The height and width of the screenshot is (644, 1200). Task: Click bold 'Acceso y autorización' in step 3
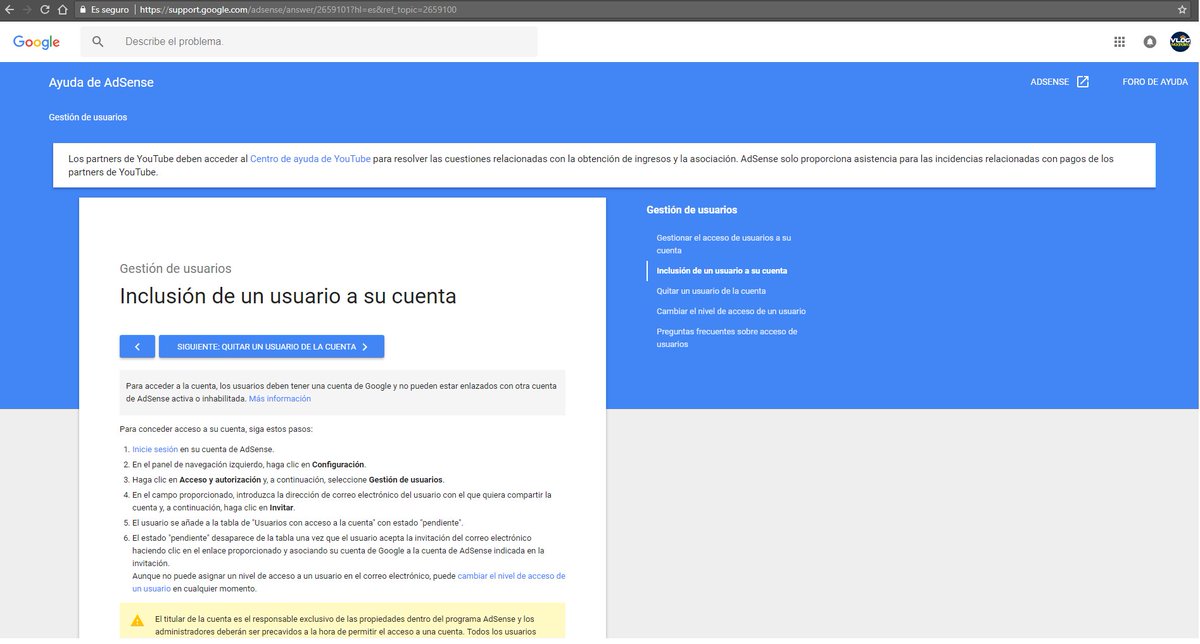(x=221, y=479)
